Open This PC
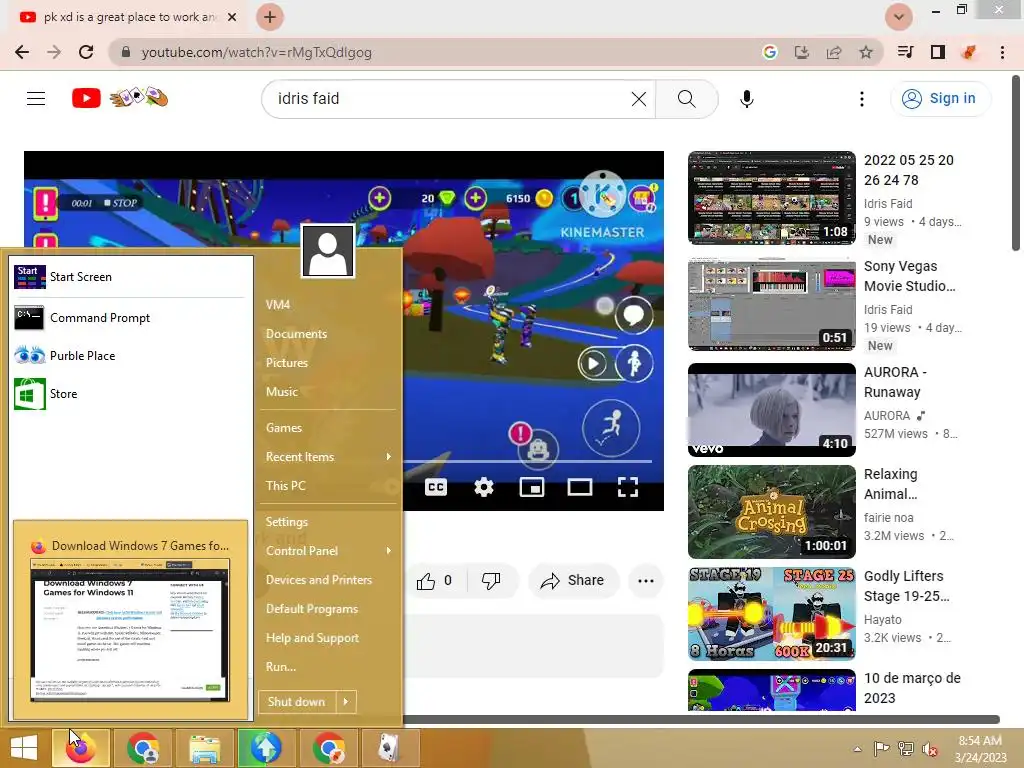This screenshot has width=1024, height=768. click(x=286, y=486)
